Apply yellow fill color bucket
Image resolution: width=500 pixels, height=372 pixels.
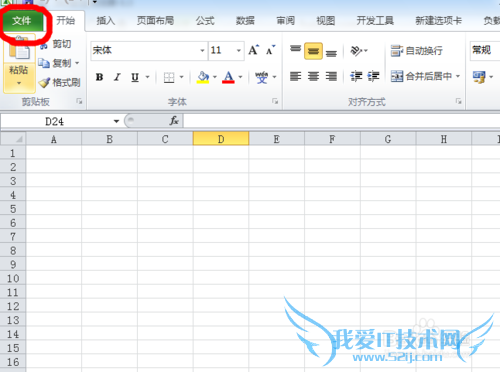(203, 77)
